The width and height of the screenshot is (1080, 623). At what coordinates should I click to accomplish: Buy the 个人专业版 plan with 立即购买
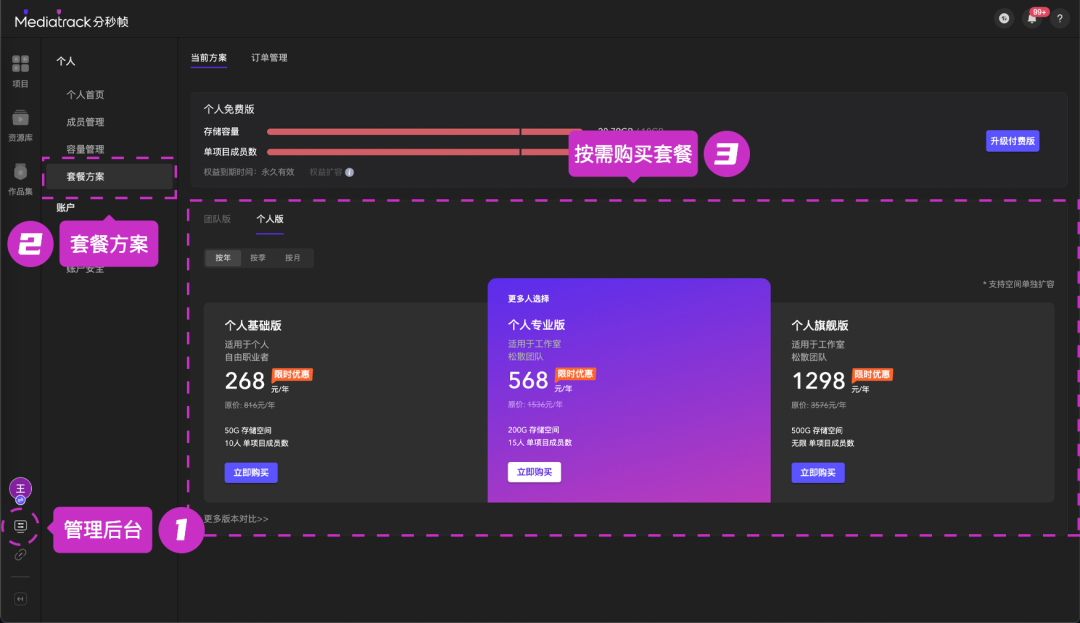(x=534, y=472)
